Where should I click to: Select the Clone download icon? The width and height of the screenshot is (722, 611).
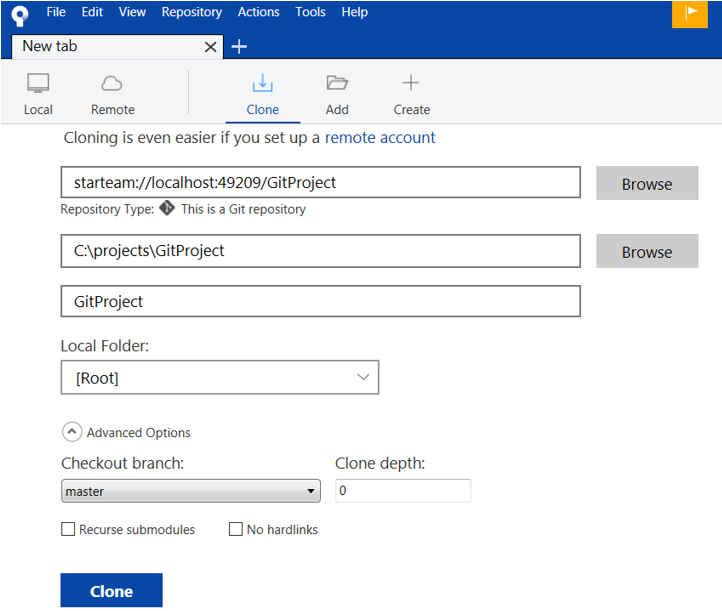click(263, 84)
